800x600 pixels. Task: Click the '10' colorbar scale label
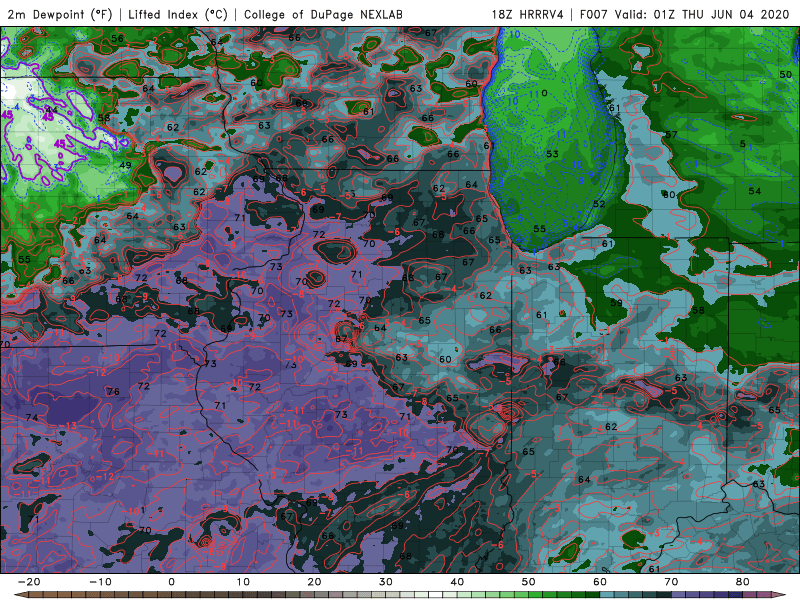(243, 582)
